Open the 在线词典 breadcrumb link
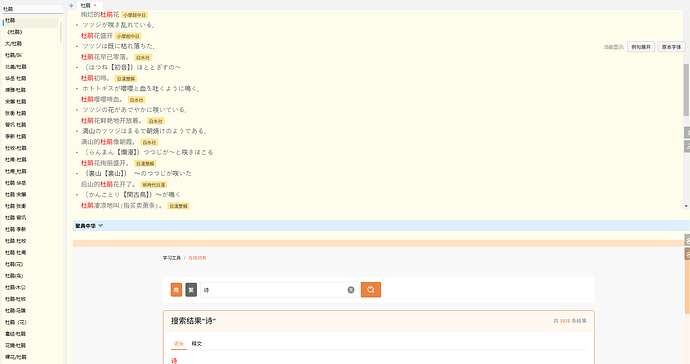Image resolution: width=690 pixels, height=364 pixels. pyautogui.click(x=197, y=258)
